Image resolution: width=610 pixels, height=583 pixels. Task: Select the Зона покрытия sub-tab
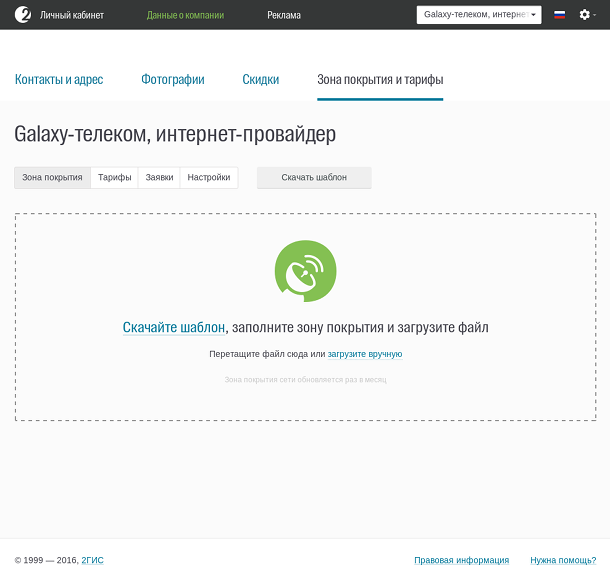[53, 177]
